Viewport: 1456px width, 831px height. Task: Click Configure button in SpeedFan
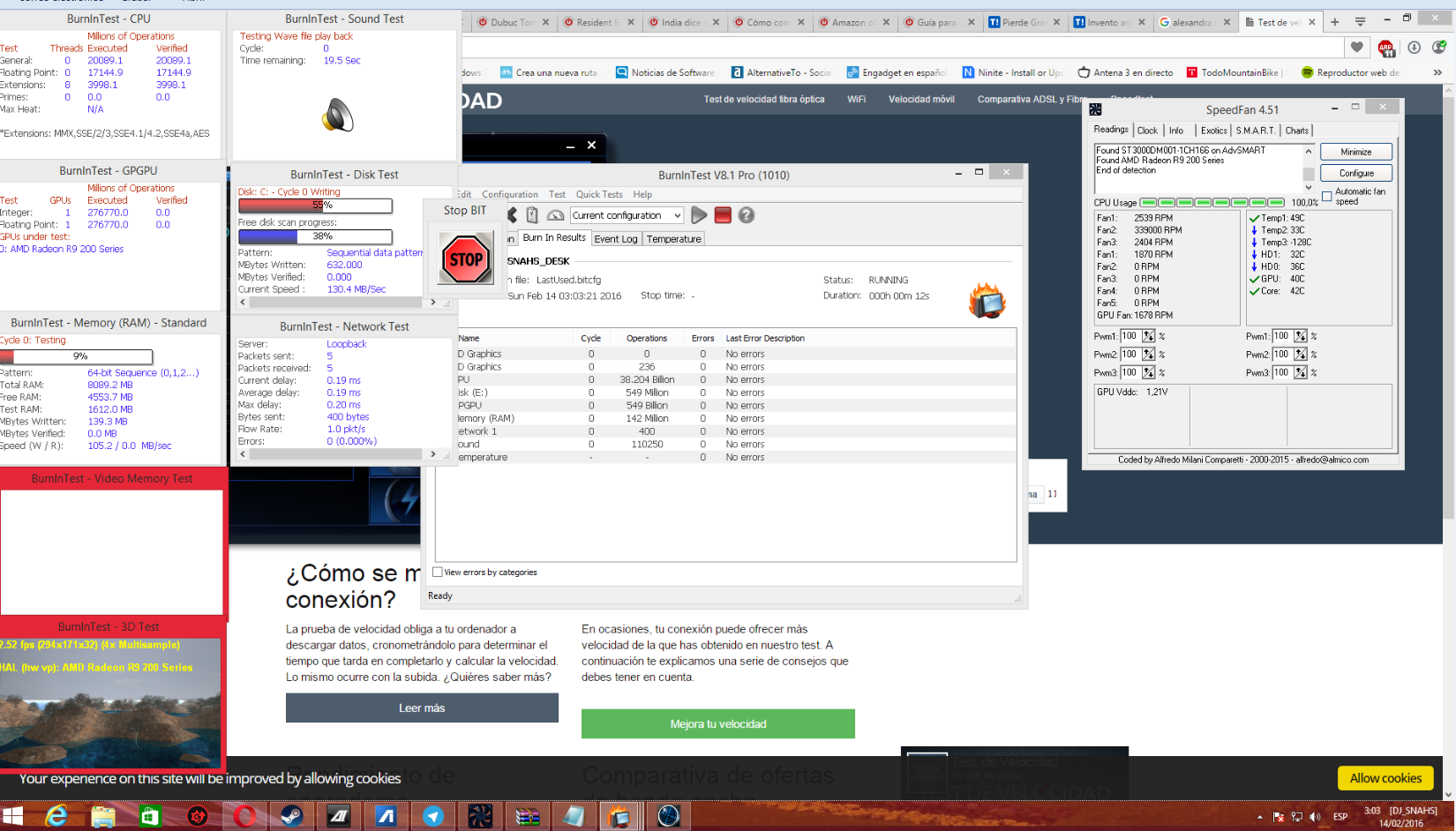coord(1356,173)
